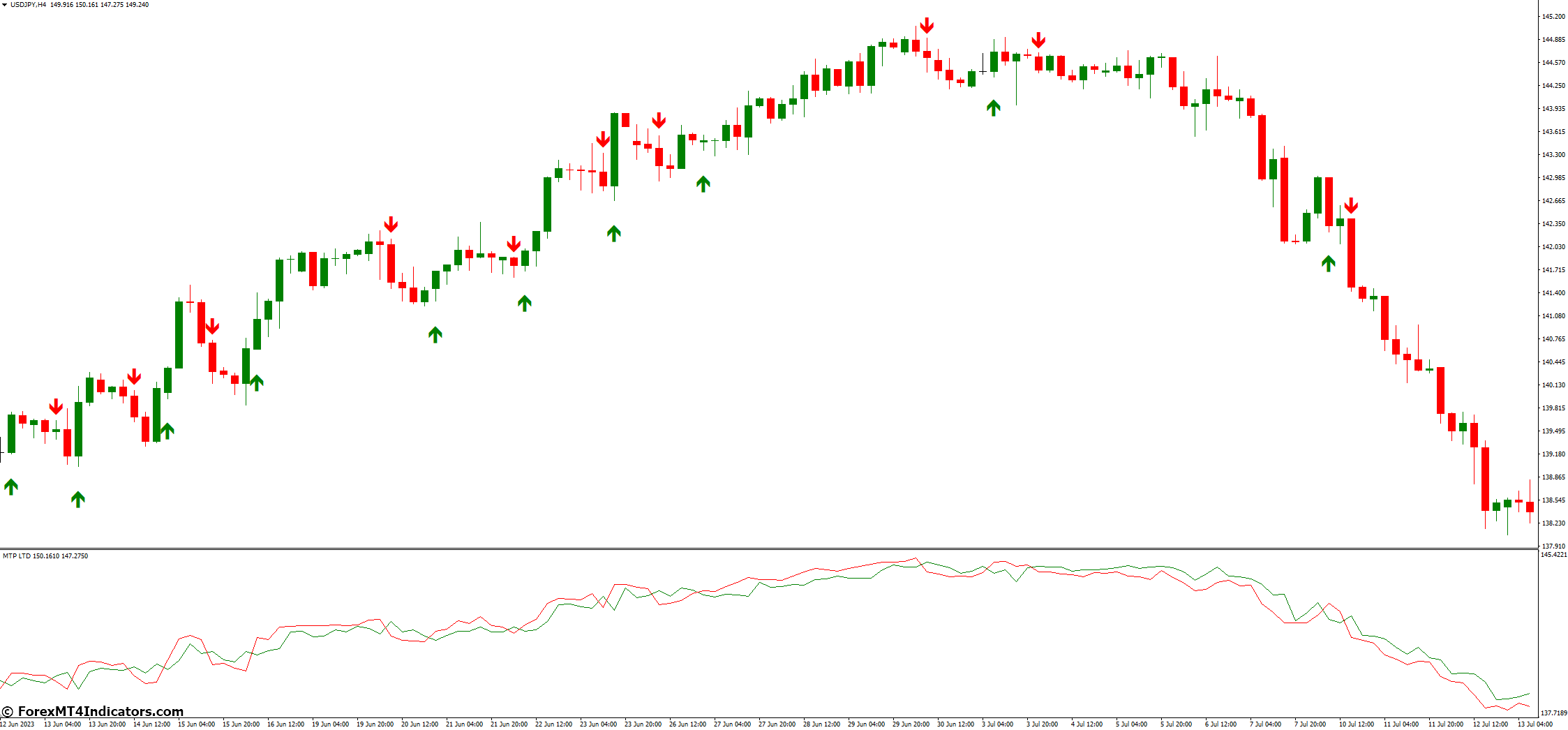Click the 143.300 price level label
Viewport: 1568px width, 730px height.
(1553, 154)
